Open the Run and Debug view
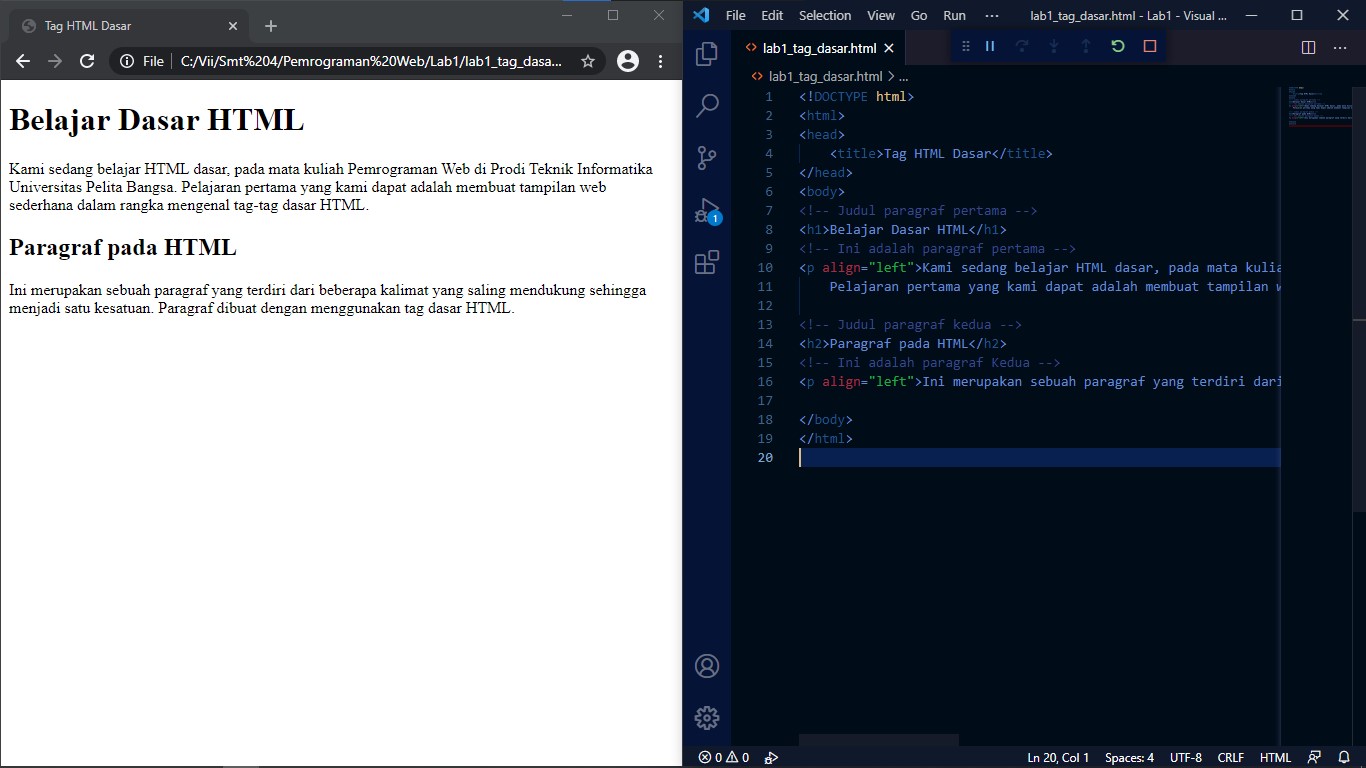Image resolution: width=1366 pixels, height=768 pixels. pos(707,210)
